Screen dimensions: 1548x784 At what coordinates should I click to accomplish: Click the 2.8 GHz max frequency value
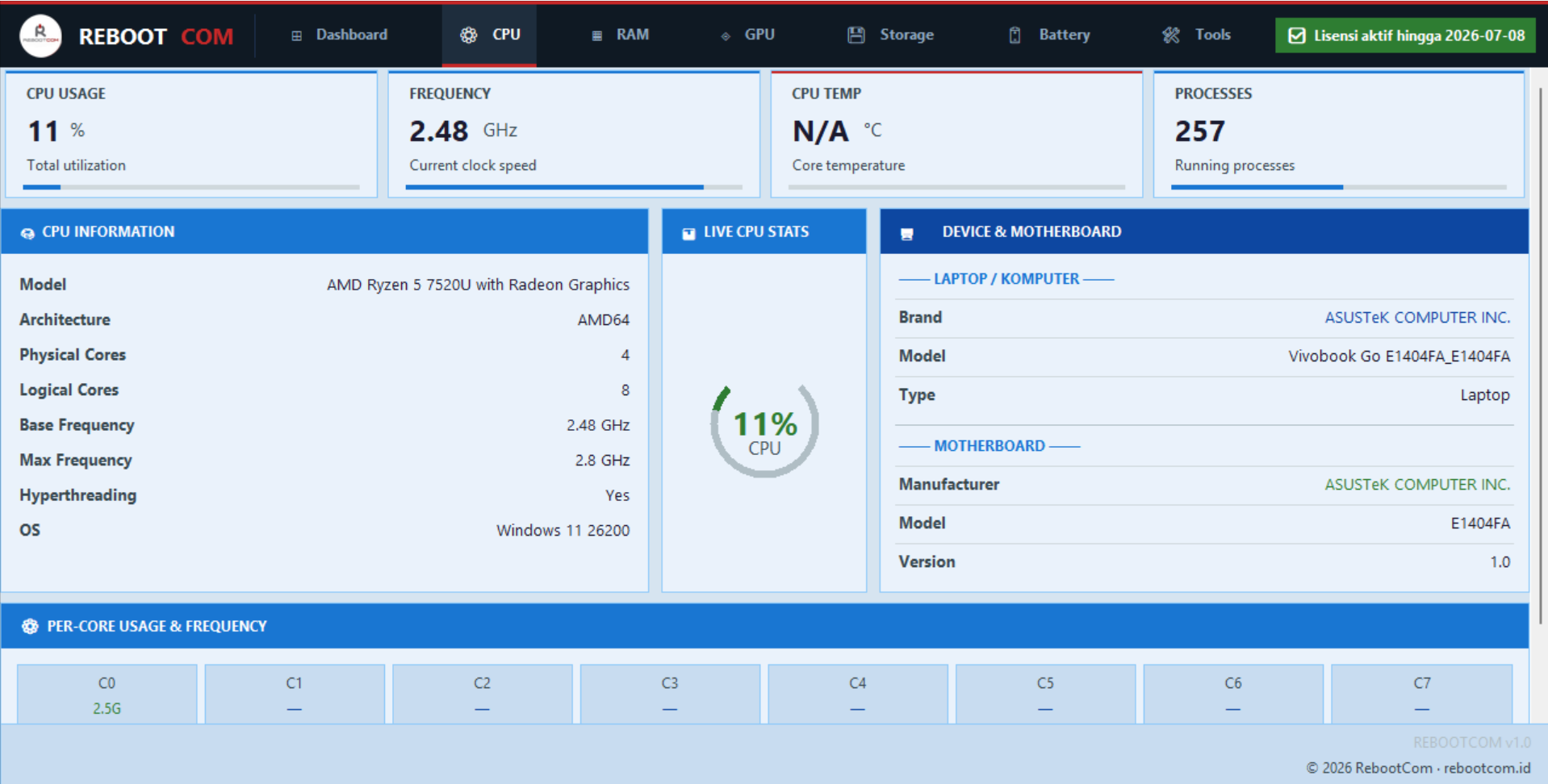[602, 460]
